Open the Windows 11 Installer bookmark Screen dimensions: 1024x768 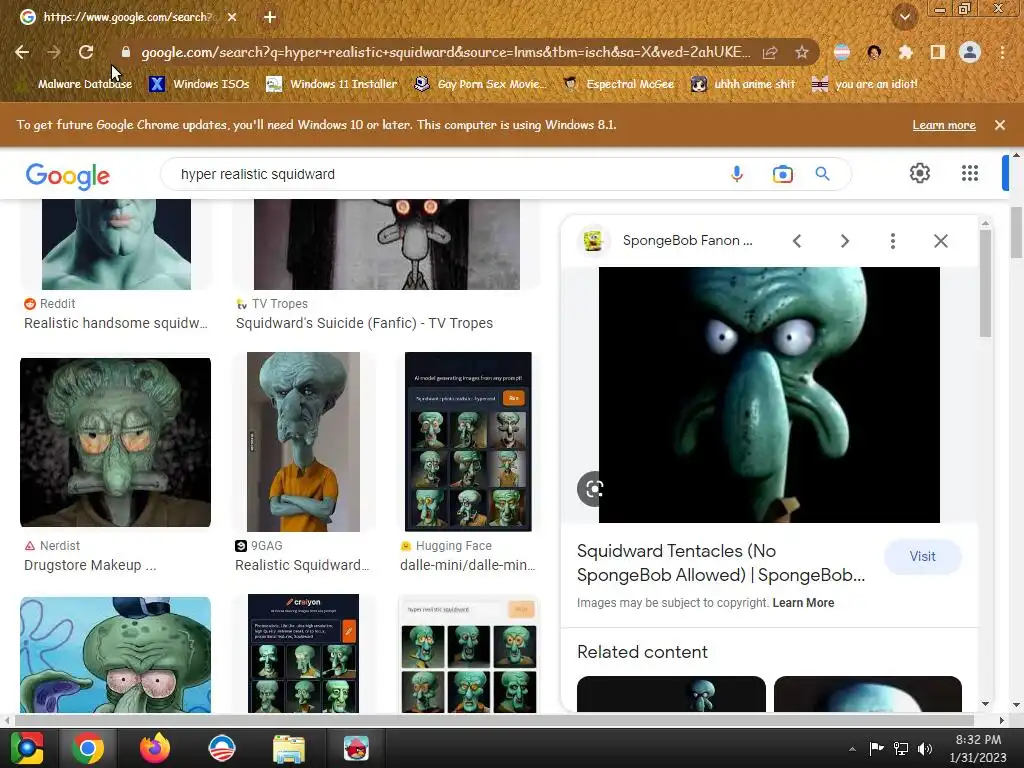[x=332, y=84]
